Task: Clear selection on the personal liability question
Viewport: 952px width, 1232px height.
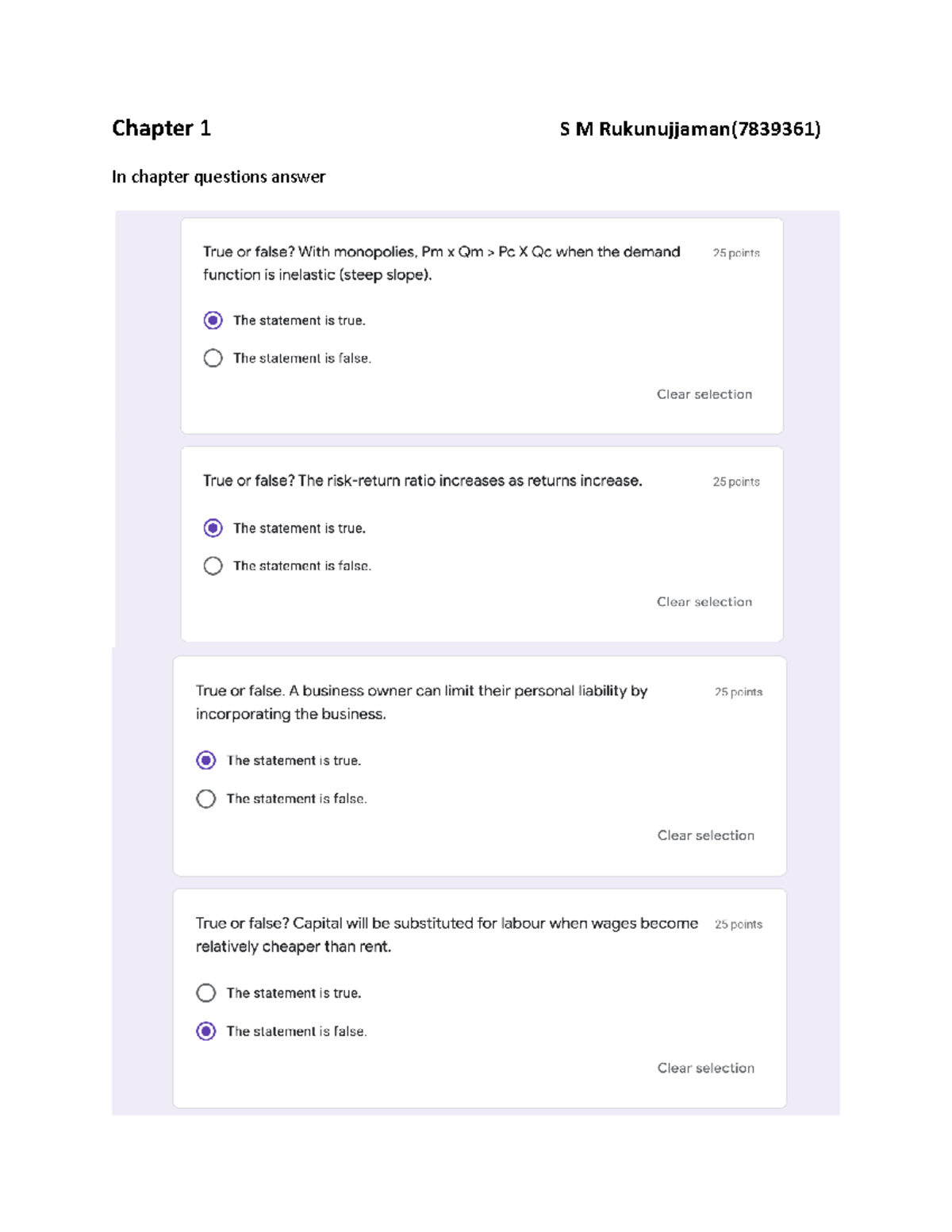Action: 705,835
